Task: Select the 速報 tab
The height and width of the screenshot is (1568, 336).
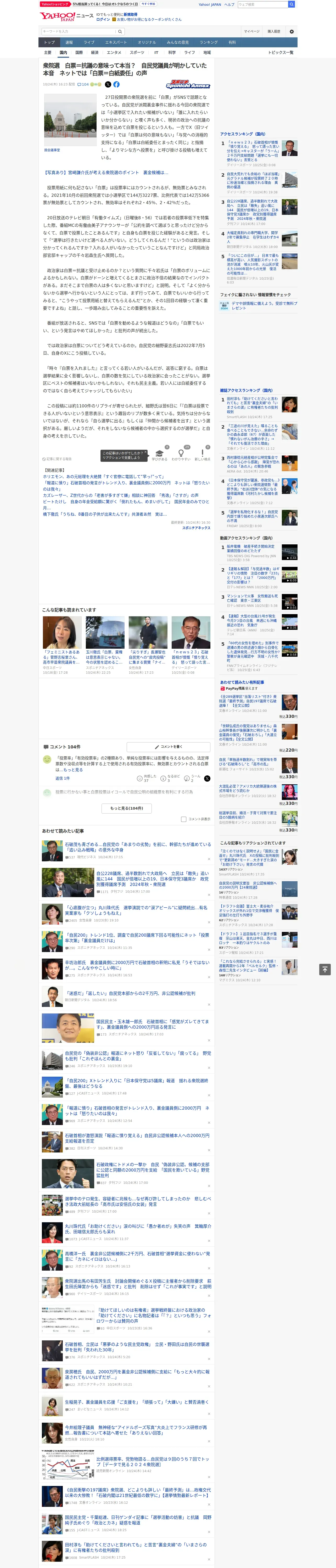Action: tap(69, 43)
